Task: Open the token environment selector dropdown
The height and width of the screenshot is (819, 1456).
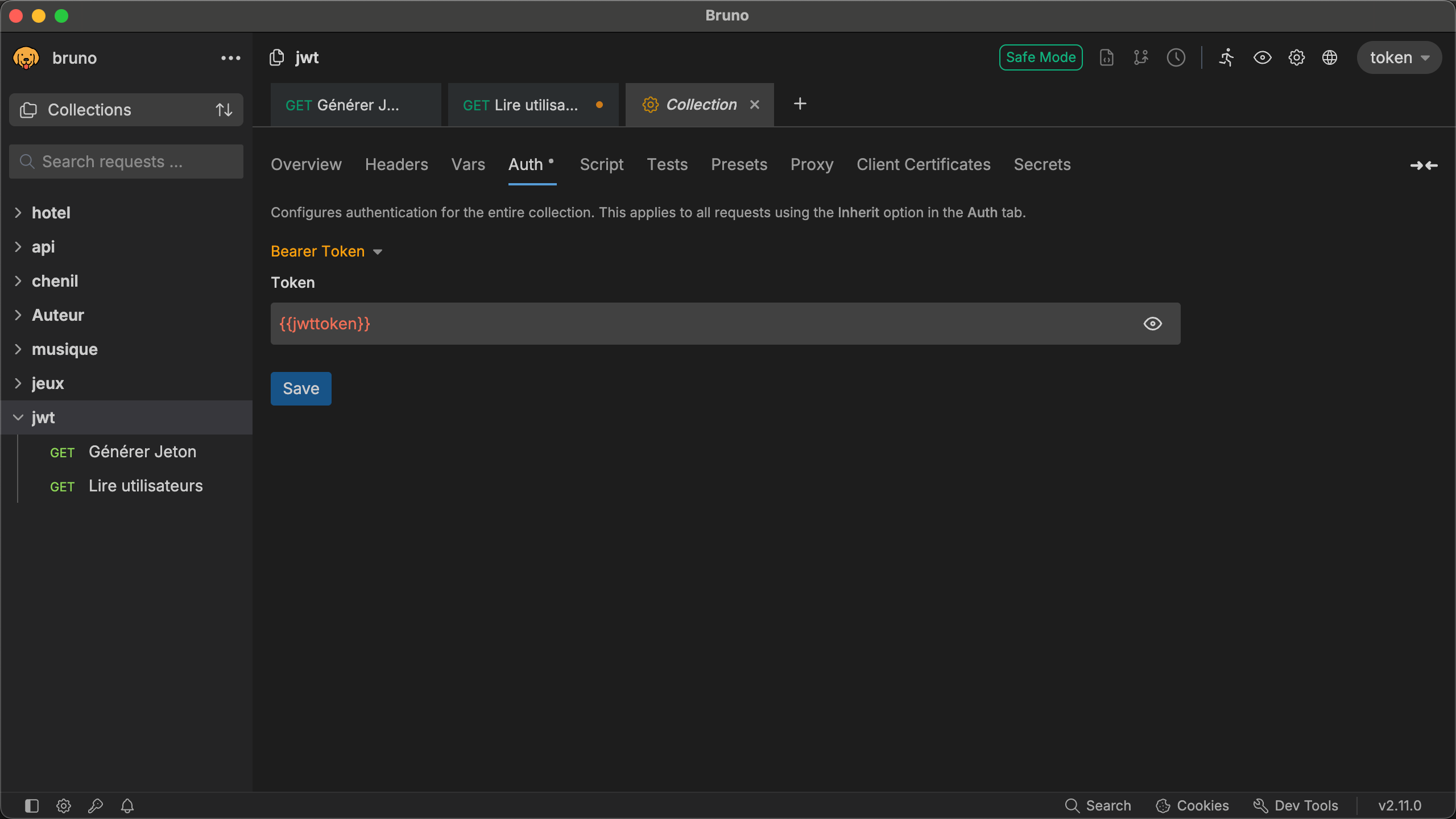Action: pyautogui.click(x=1399, y=57)
